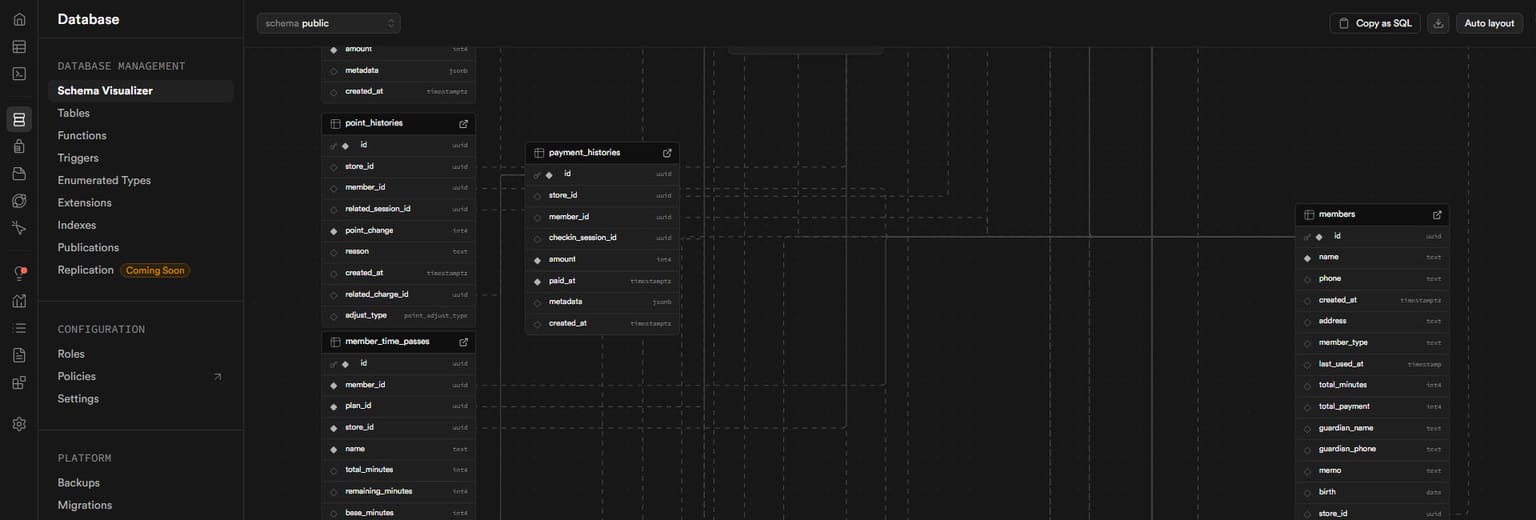Click checkin_session_id in payment_histories
Image resolution: width=1536 pixels, height=520 pixels.
click(602, 238)
